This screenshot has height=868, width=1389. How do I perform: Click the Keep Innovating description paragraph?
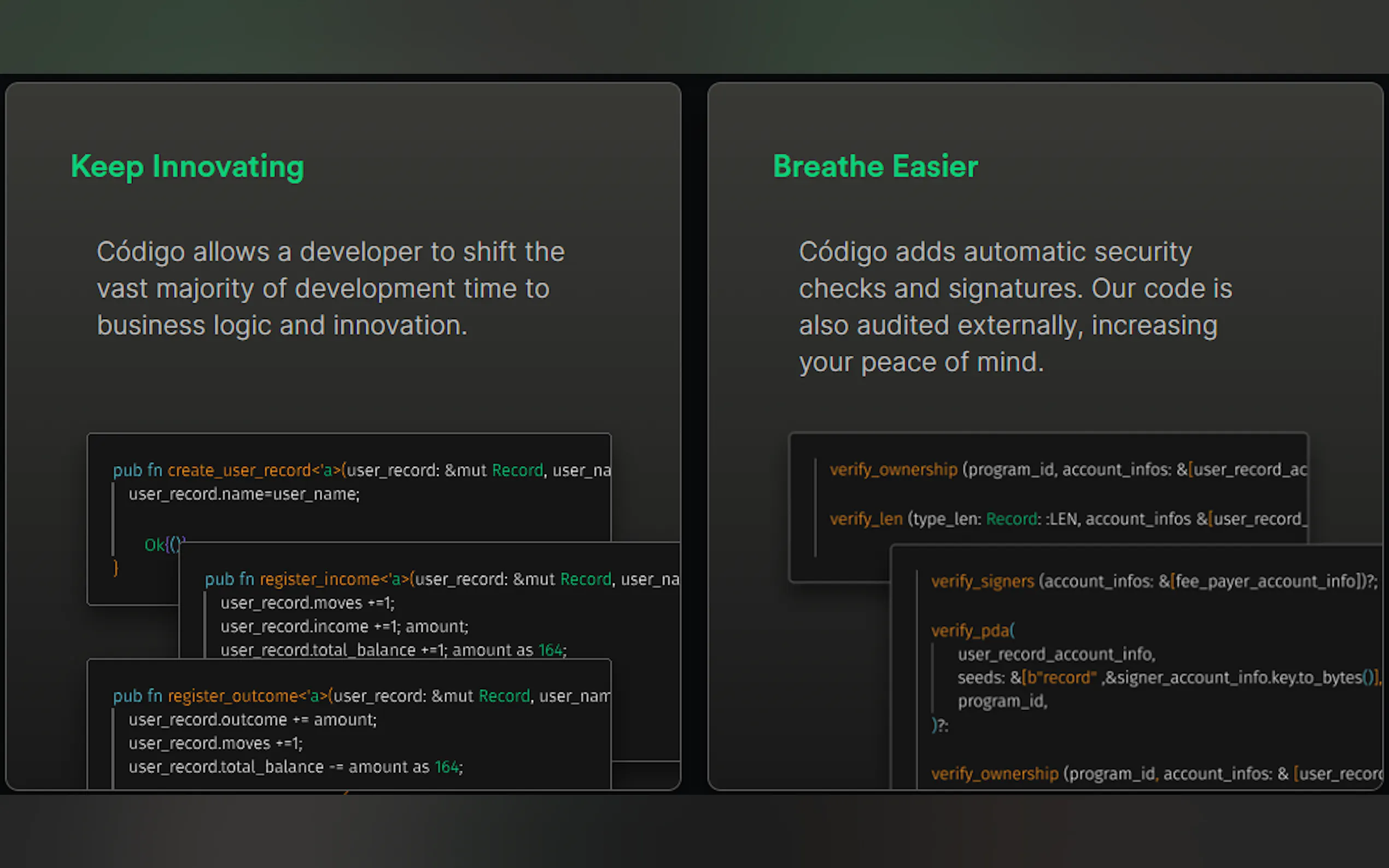pyautogui.click(x=330, y=288)
